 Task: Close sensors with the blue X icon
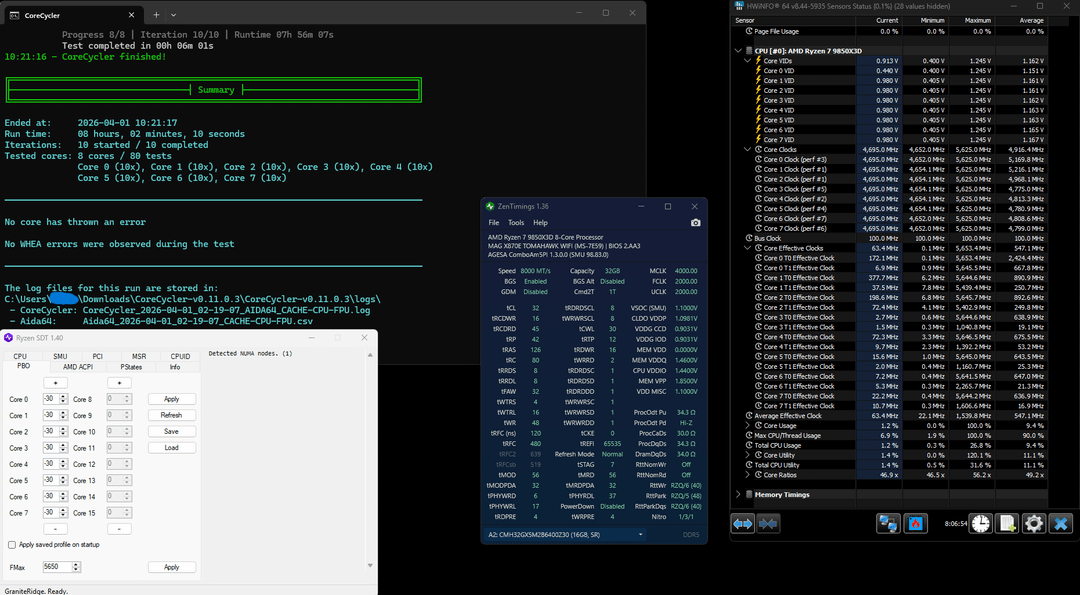click(x=1061, y=523)
